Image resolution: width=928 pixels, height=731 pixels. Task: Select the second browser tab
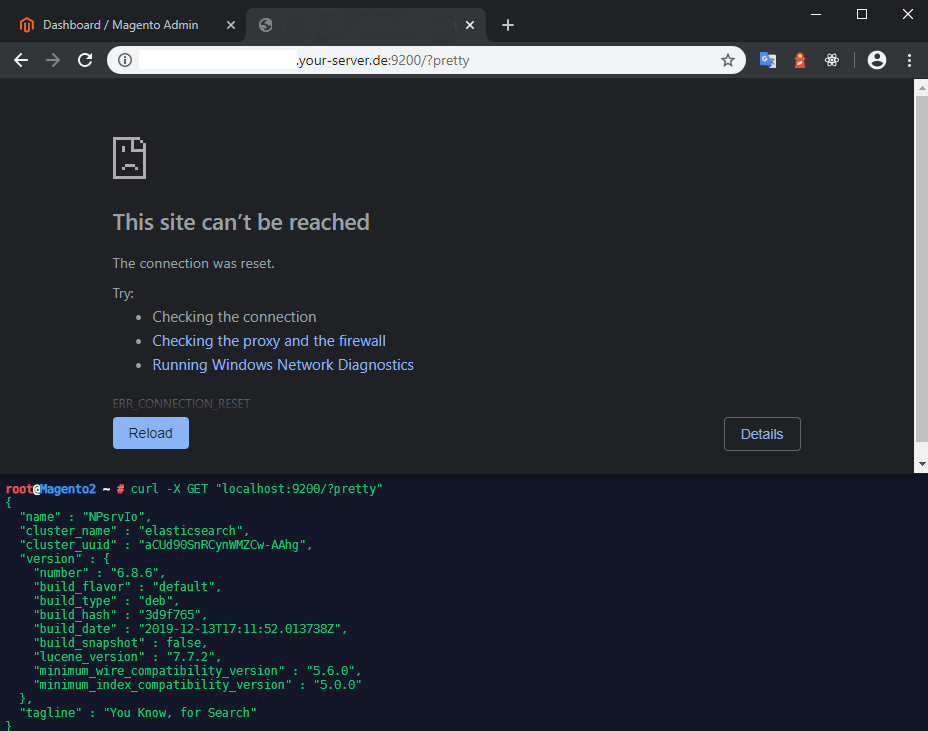coord(360,24)
